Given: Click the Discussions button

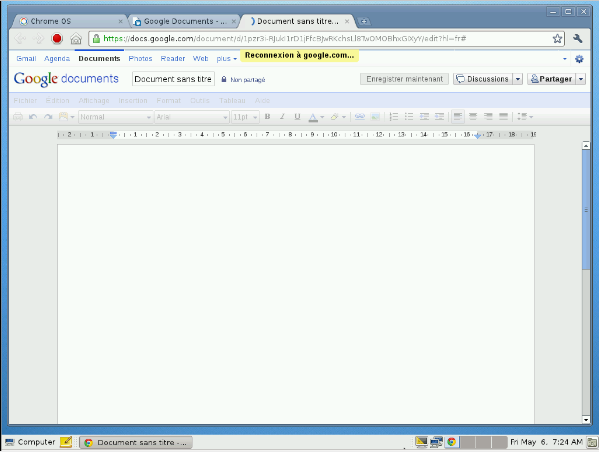Looking at the screenshot, I should 483,79.
